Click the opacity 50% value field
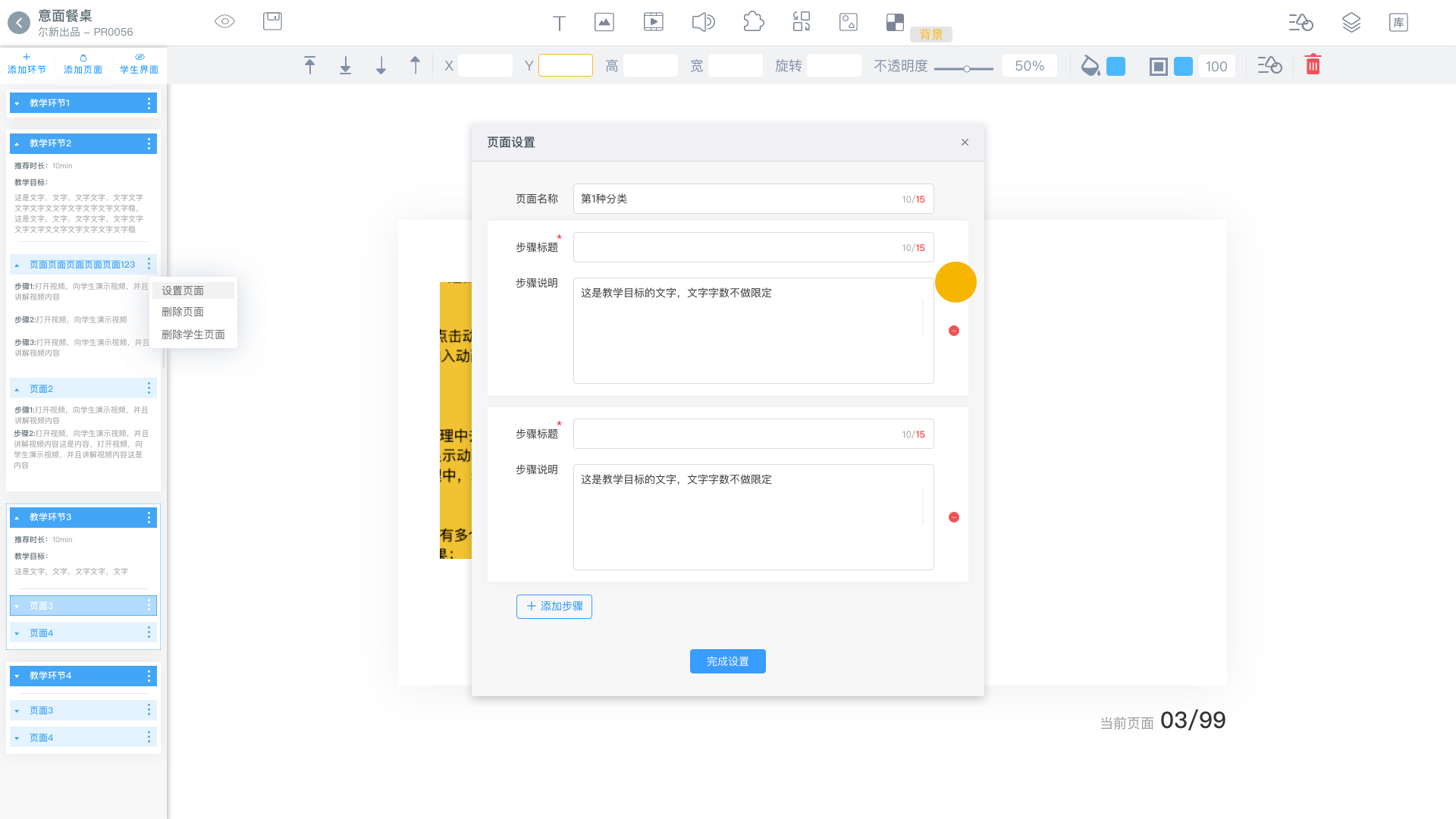The height and width of the screenshot is (819, 1456). pos(1029,66)
